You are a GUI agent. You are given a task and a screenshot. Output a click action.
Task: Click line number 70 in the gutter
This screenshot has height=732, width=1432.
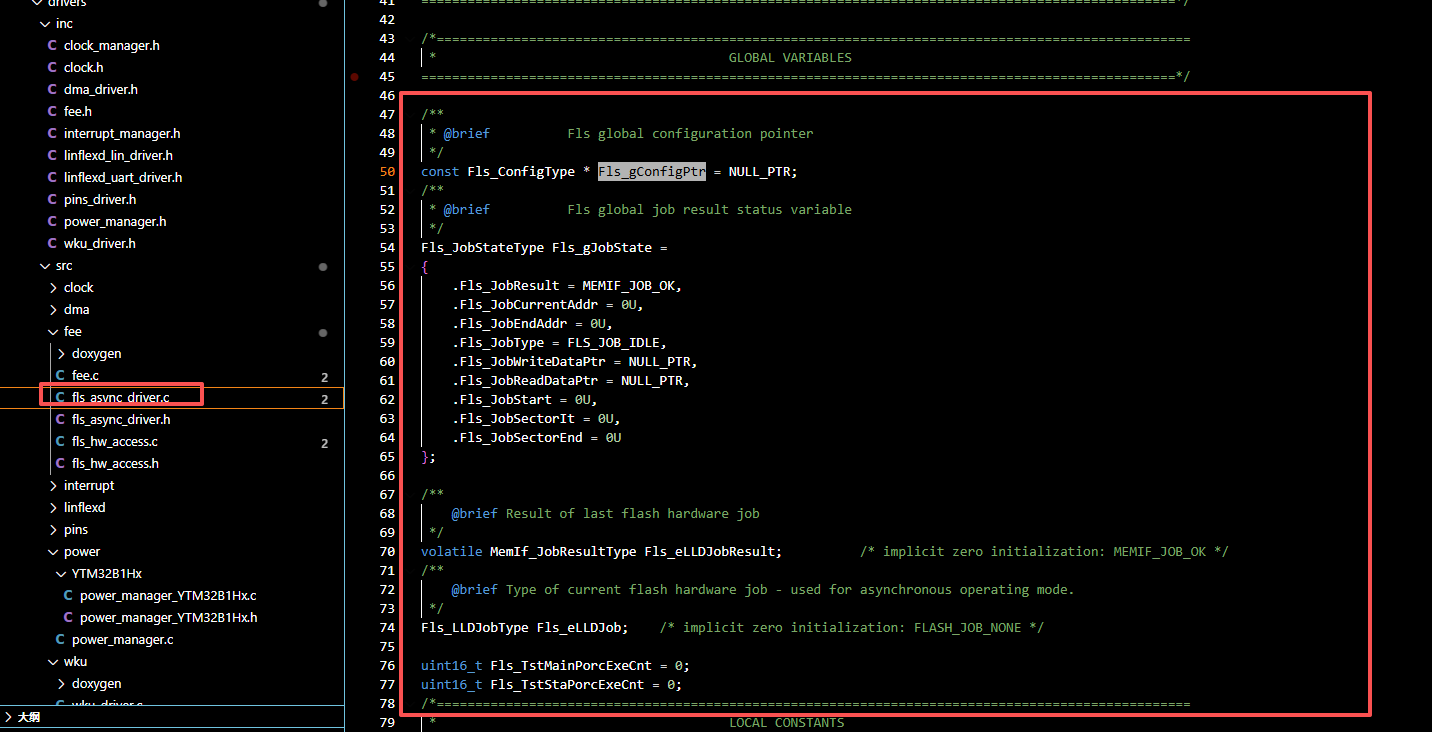(x=387, y=552)
